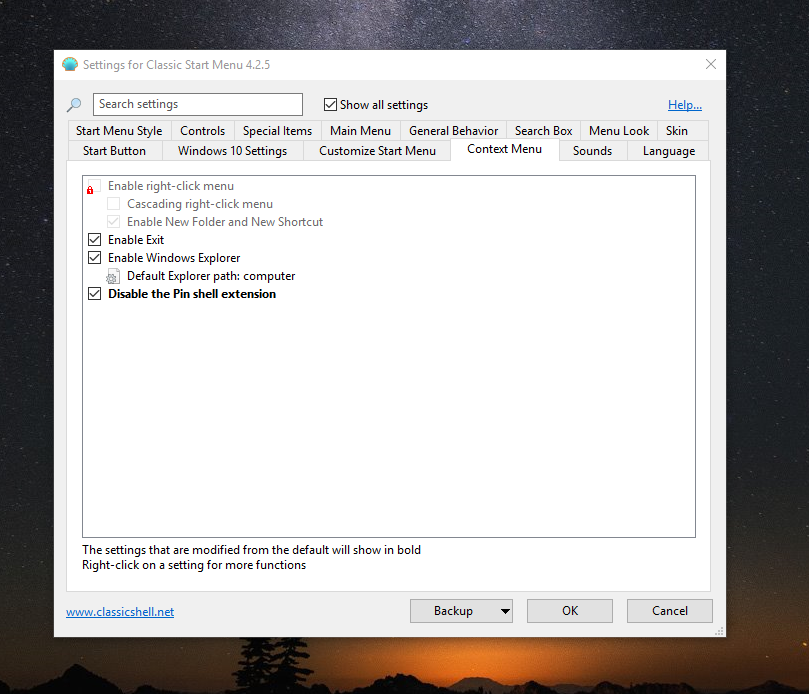This screenshot has width=809, height=694.
Task: Open the Windows 10 Settings tab
Action: [232, 151]
